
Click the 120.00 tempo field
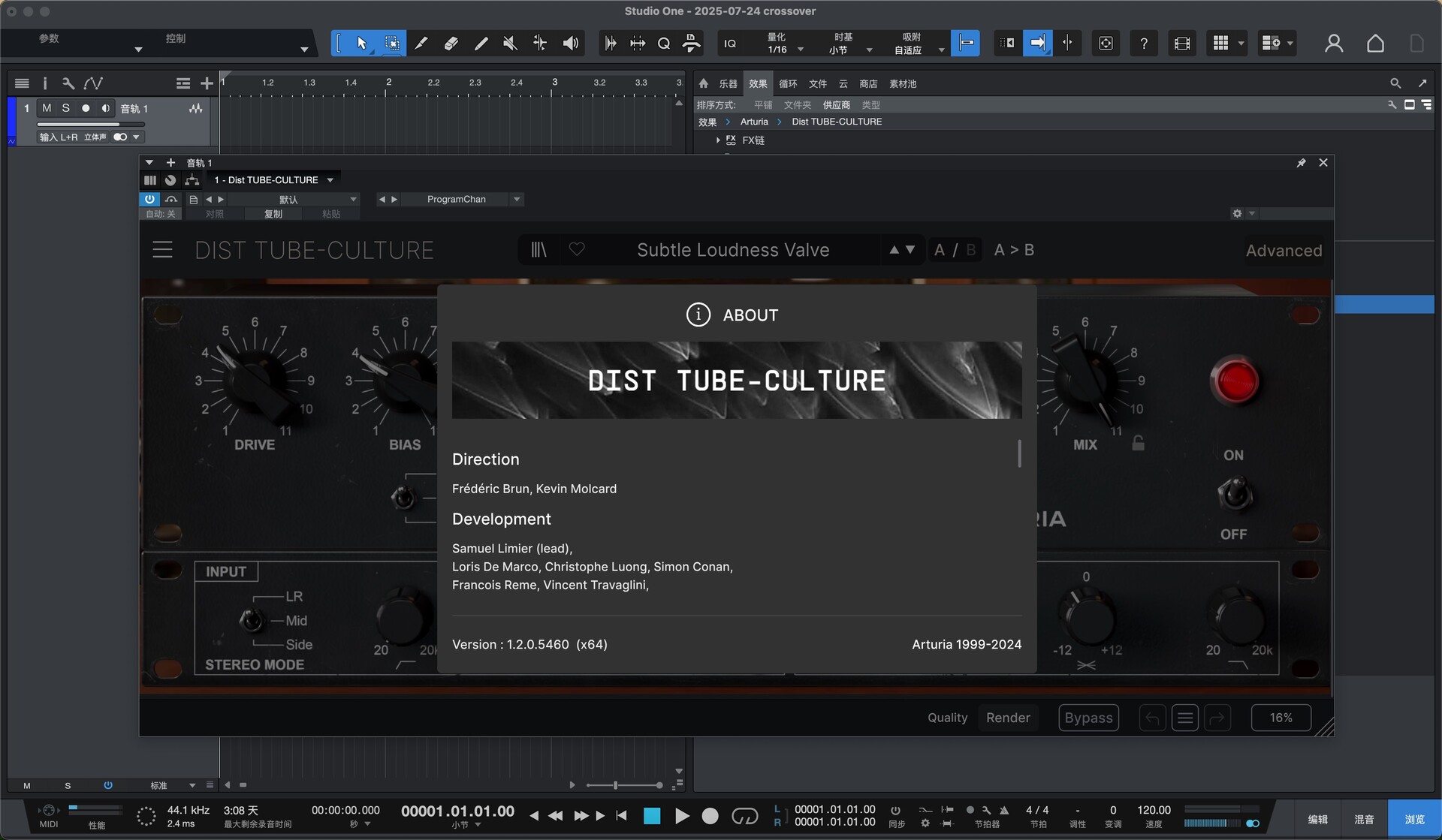point(1154,810)
